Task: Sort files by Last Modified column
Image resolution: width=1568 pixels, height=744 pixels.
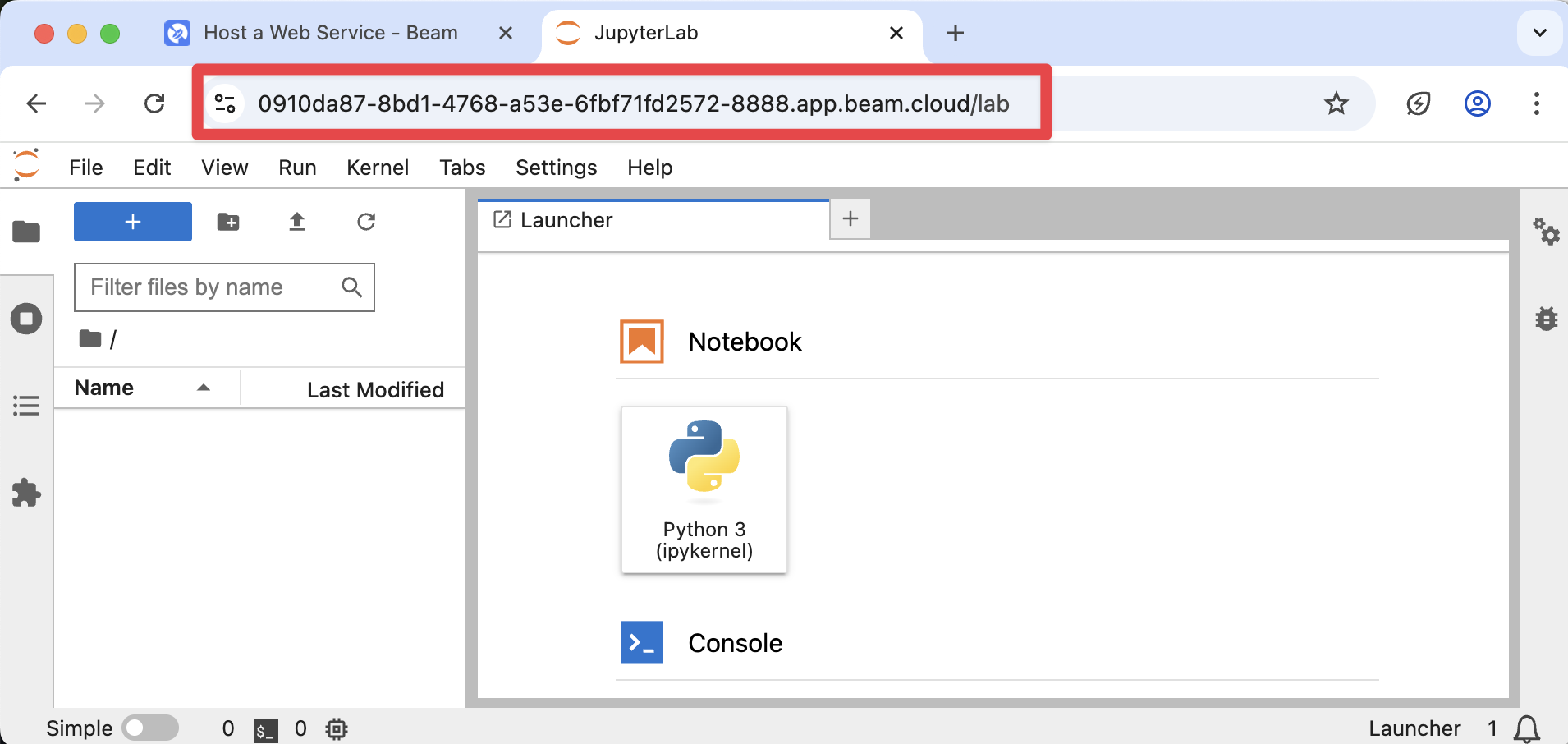Action: click(x=353, y=389)
